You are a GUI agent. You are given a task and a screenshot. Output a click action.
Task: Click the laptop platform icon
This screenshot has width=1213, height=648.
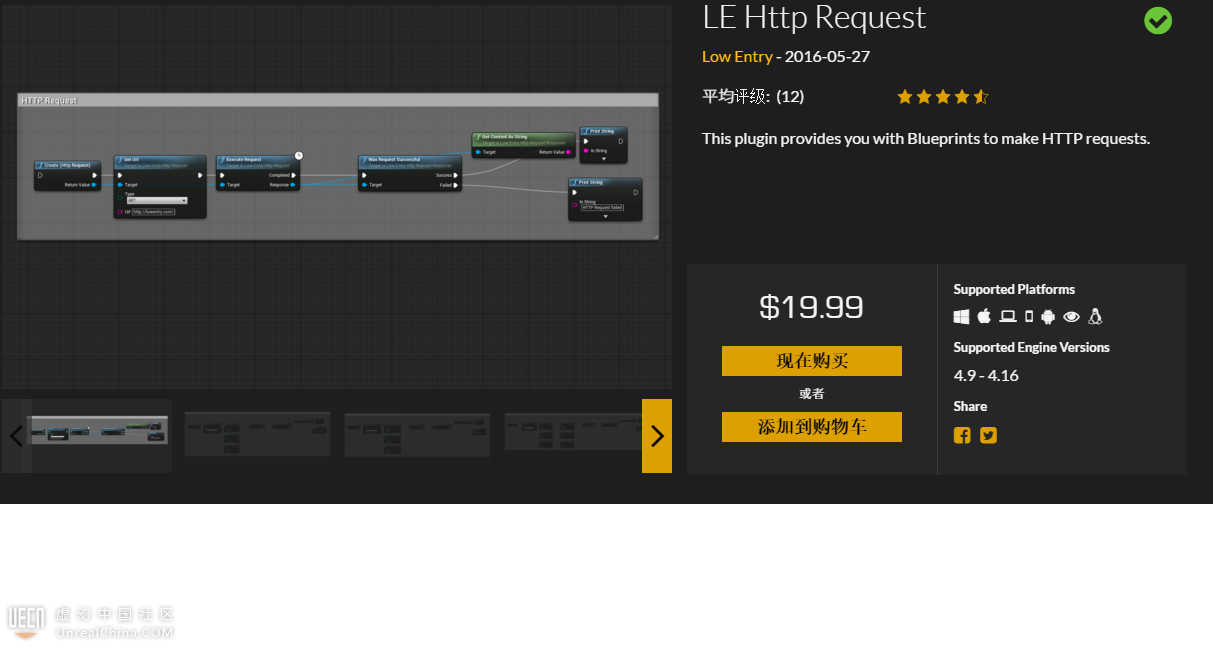coord(1008,317)
